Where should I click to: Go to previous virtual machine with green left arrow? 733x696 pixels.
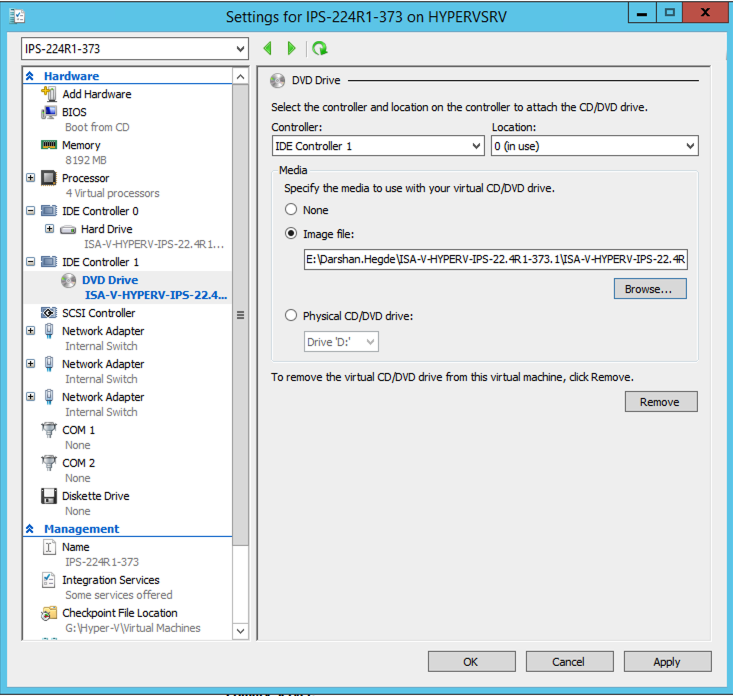coord(267,48)
